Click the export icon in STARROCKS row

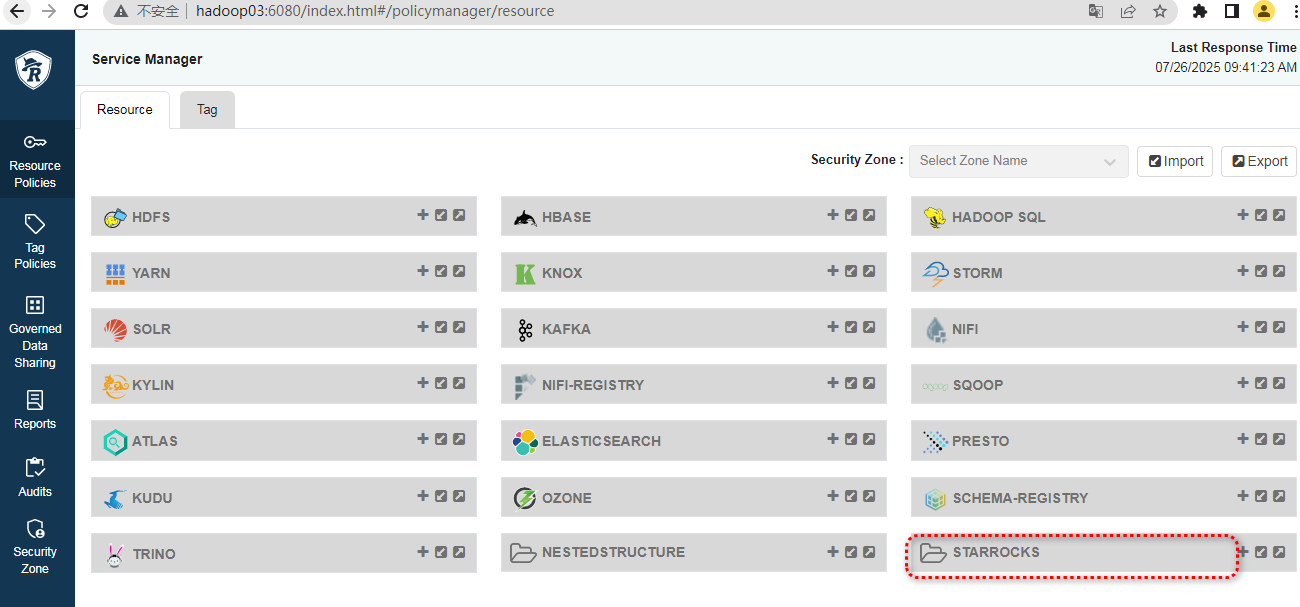pyautogui.click(x=1279, y=551)
